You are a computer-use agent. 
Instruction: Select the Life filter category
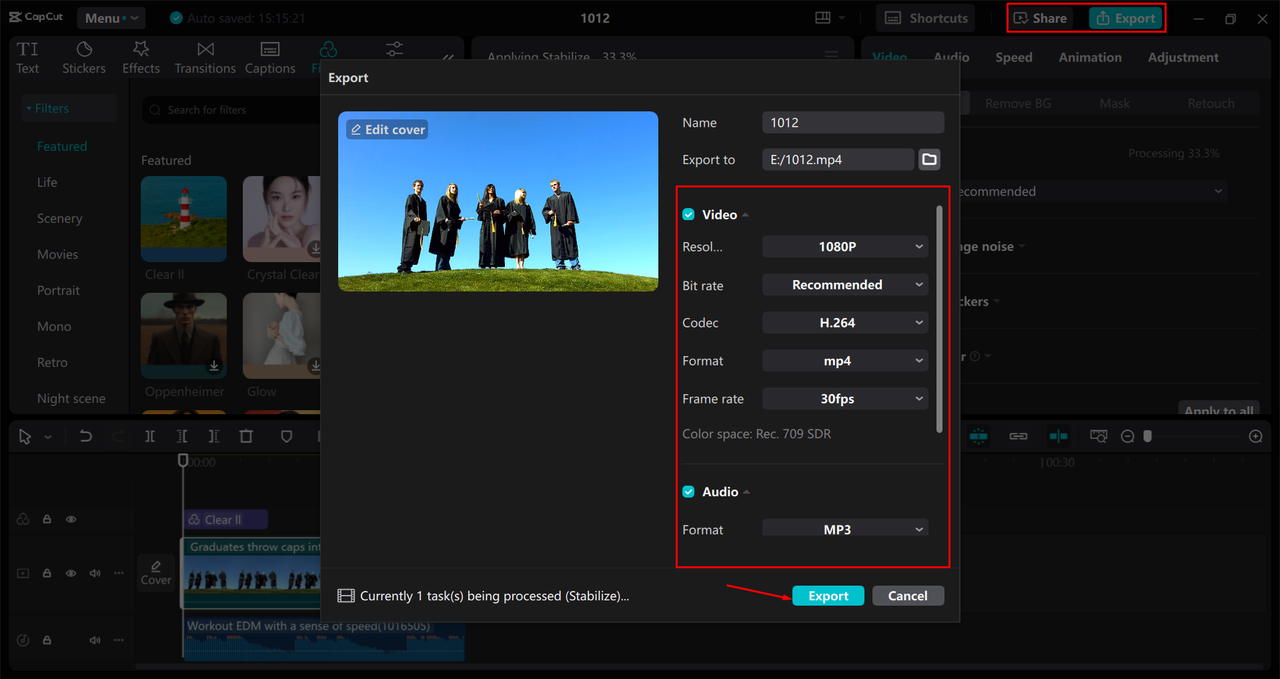click(x=48, y=182)
